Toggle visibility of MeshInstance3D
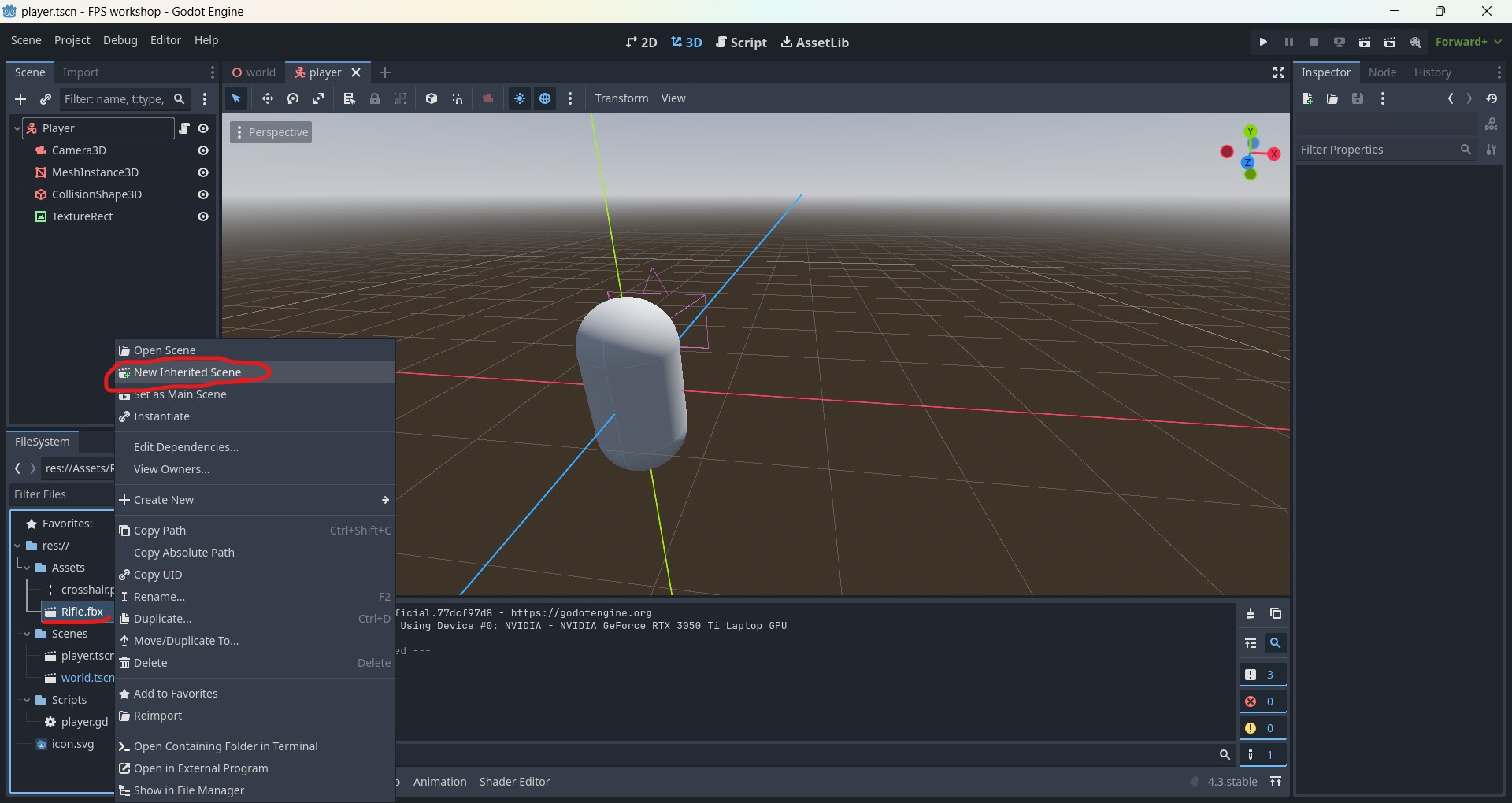The width and height of the screenshot is (1512, 803). pos(203,172)
